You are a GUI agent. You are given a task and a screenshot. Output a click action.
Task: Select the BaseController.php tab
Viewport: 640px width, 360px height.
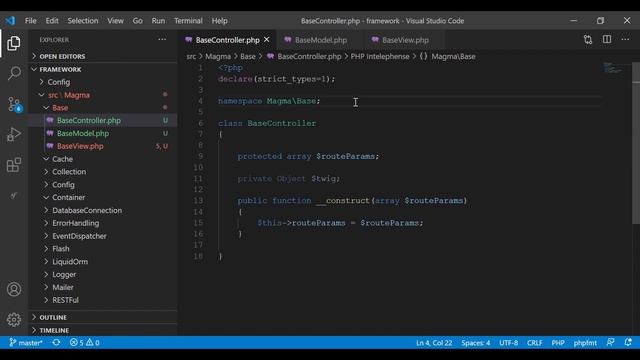227,40
